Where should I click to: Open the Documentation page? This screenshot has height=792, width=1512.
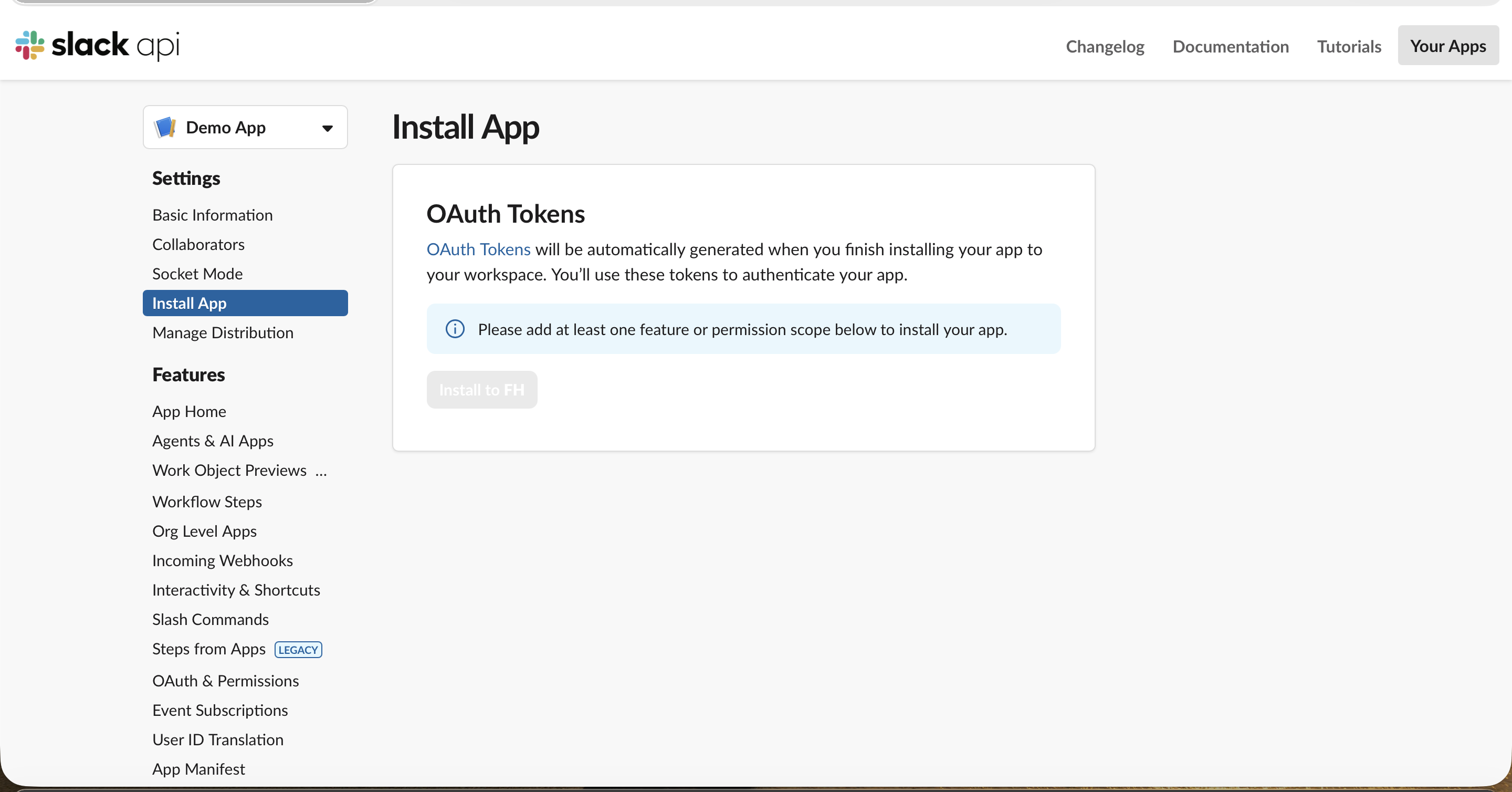click(1230, 46)
